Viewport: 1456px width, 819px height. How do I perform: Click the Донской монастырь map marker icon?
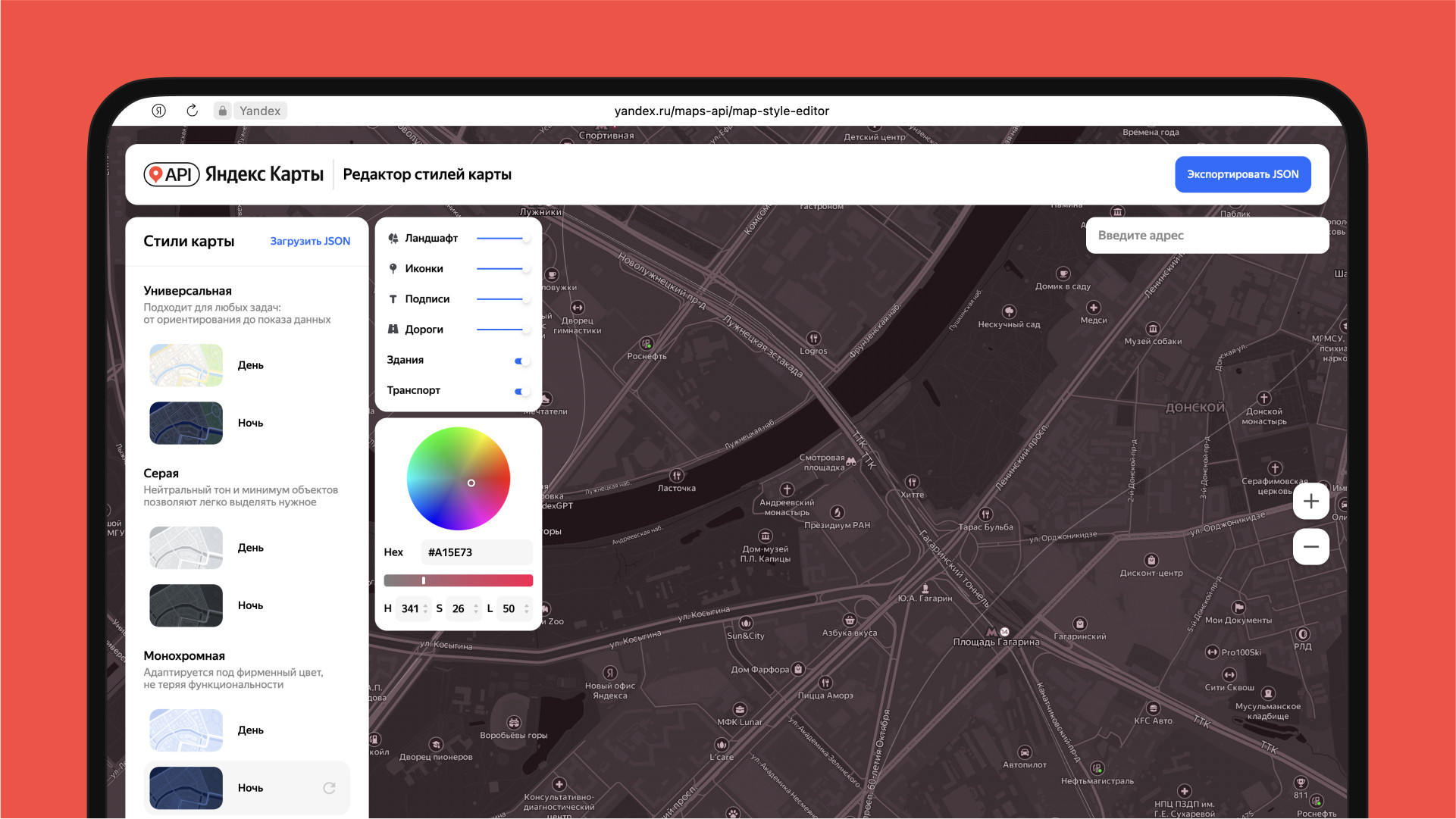pos(1263,399)
